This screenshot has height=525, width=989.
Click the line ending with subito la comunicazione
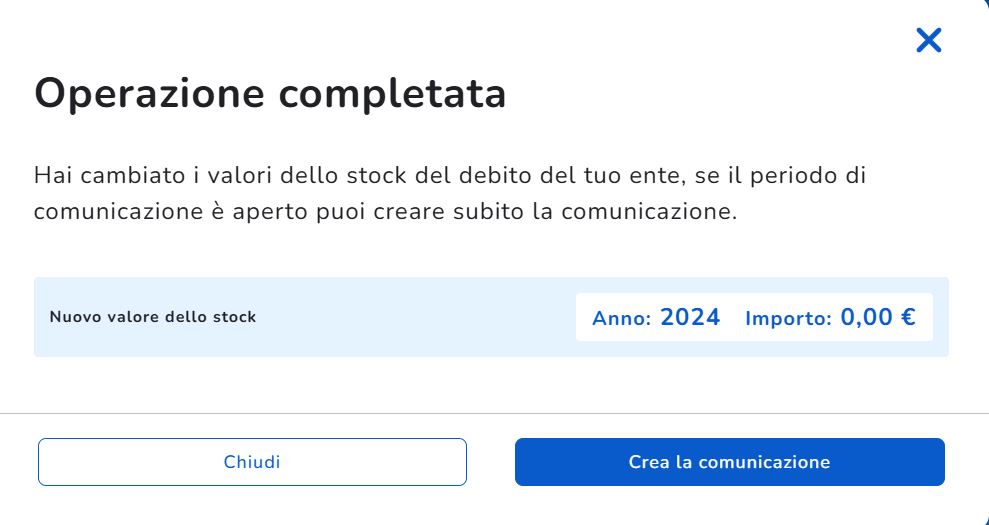click(385, 212)
